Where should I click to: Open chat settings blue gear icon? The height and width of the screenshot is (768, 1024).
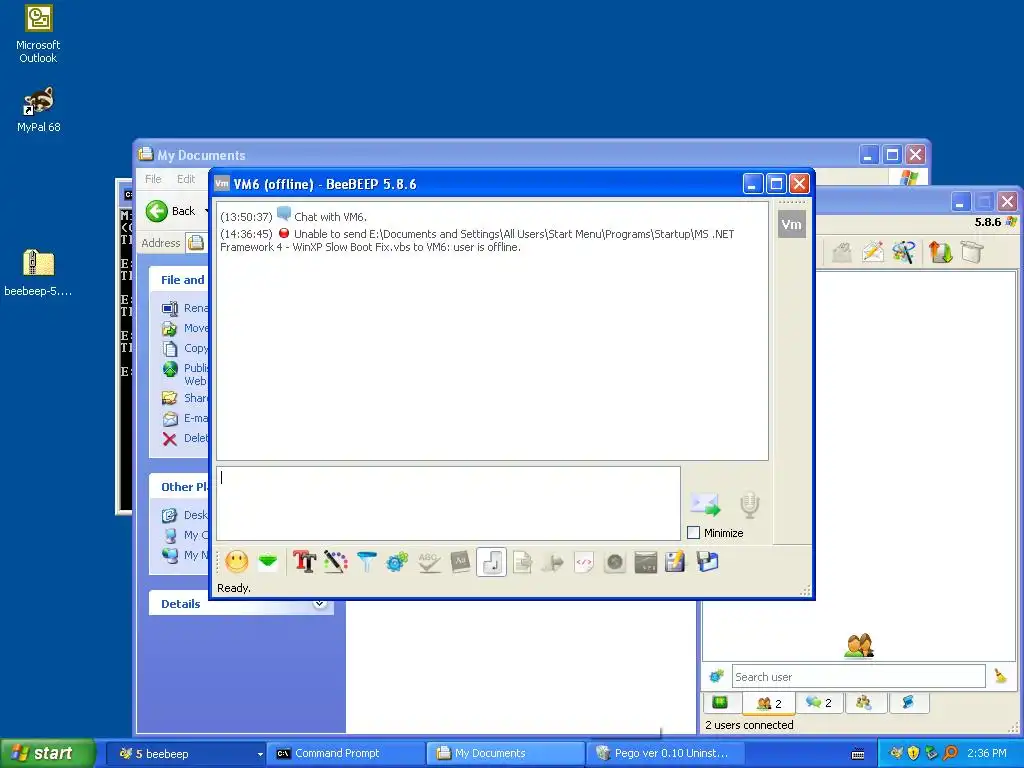[x=397, y=562]
